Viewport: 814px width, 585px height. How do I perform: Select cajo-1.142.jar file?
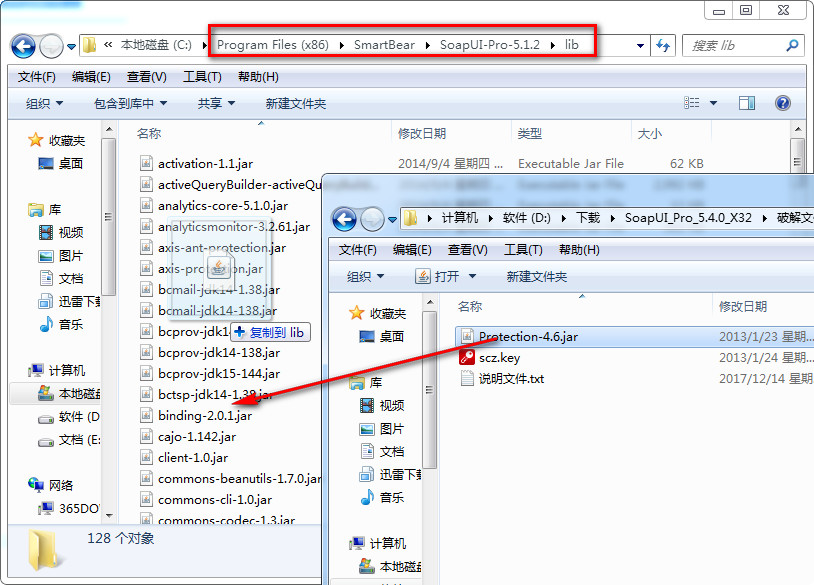[197, 437]
